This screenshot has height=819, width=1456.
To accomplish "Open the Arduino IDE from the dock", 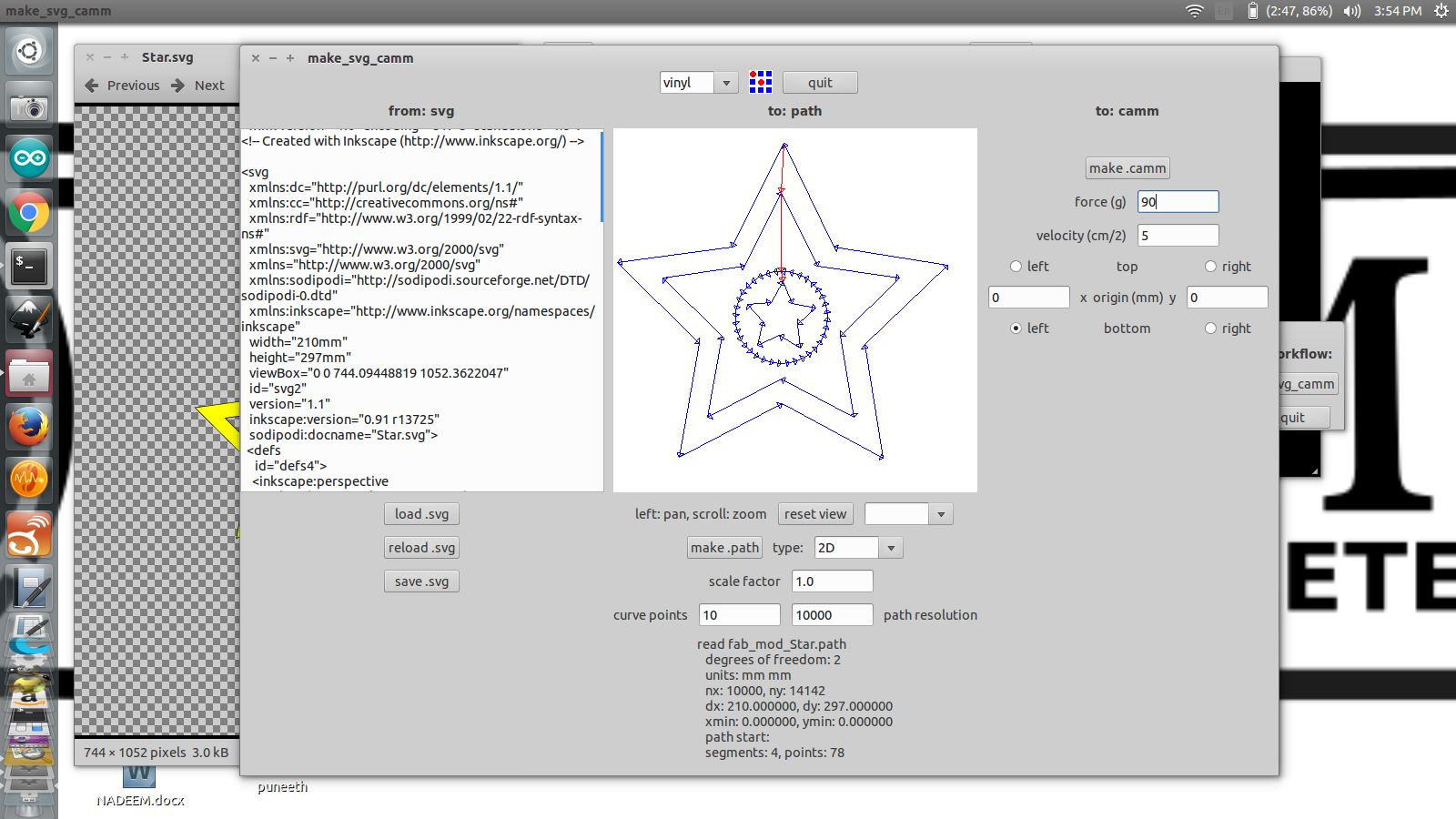I will pos(29,159).
